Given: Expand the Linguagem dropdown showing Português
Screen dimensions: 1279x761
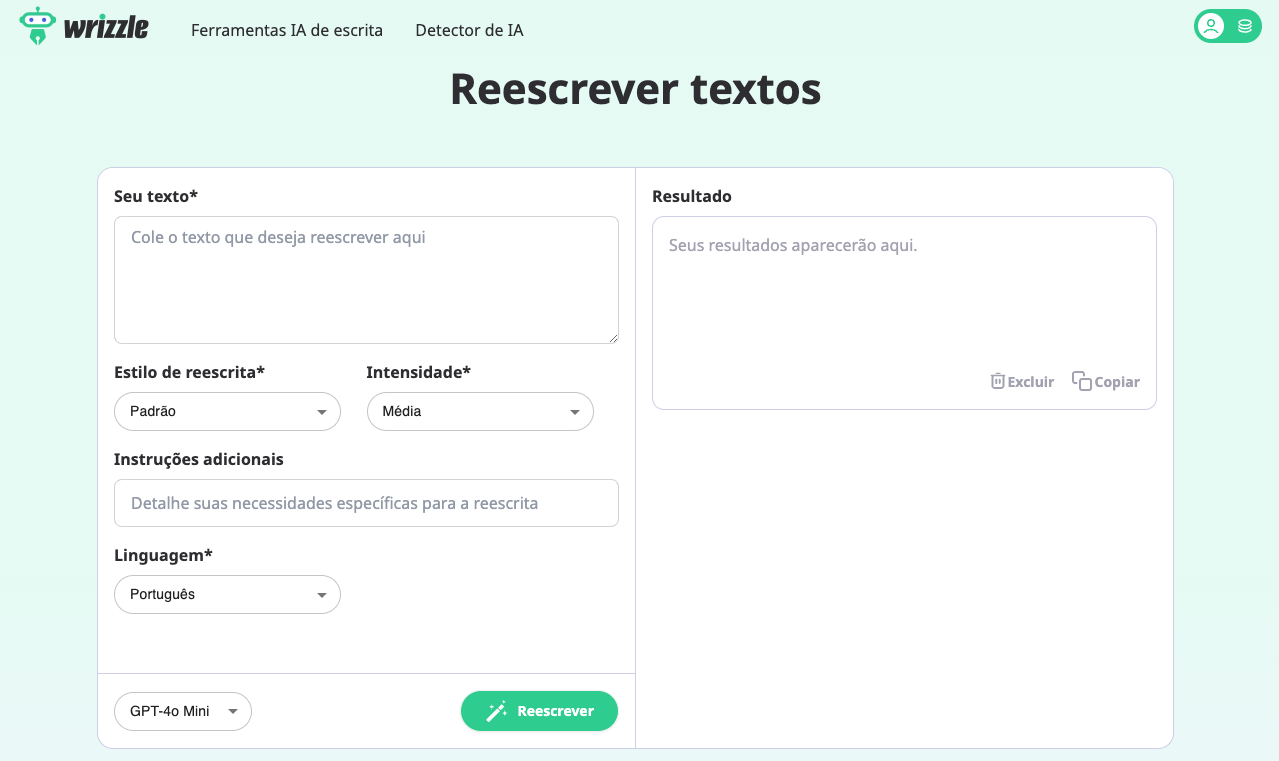Looking at the screenshot, I should (227, 594).
